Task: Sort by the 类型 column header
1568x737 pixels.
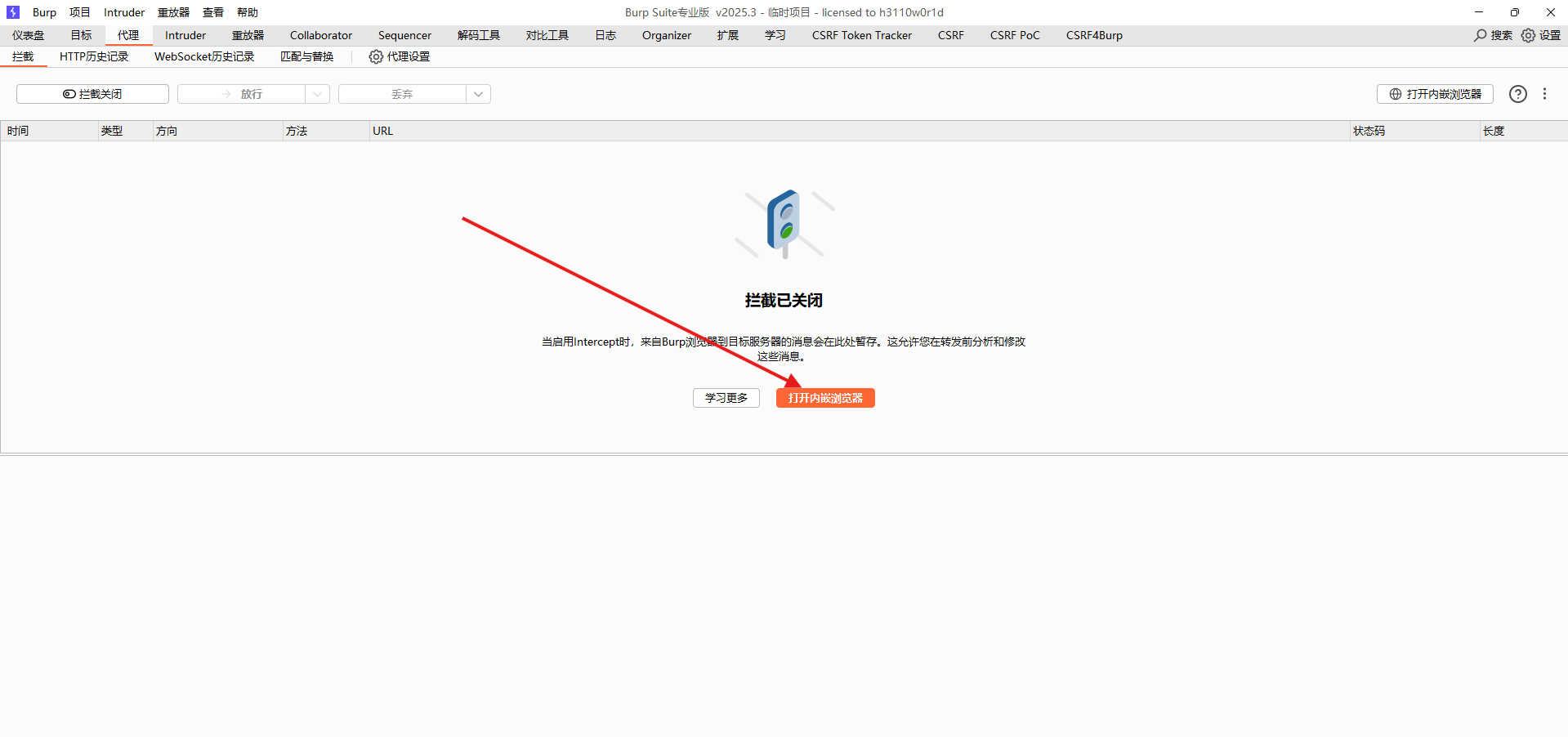Action: click(x=126, y=131)
